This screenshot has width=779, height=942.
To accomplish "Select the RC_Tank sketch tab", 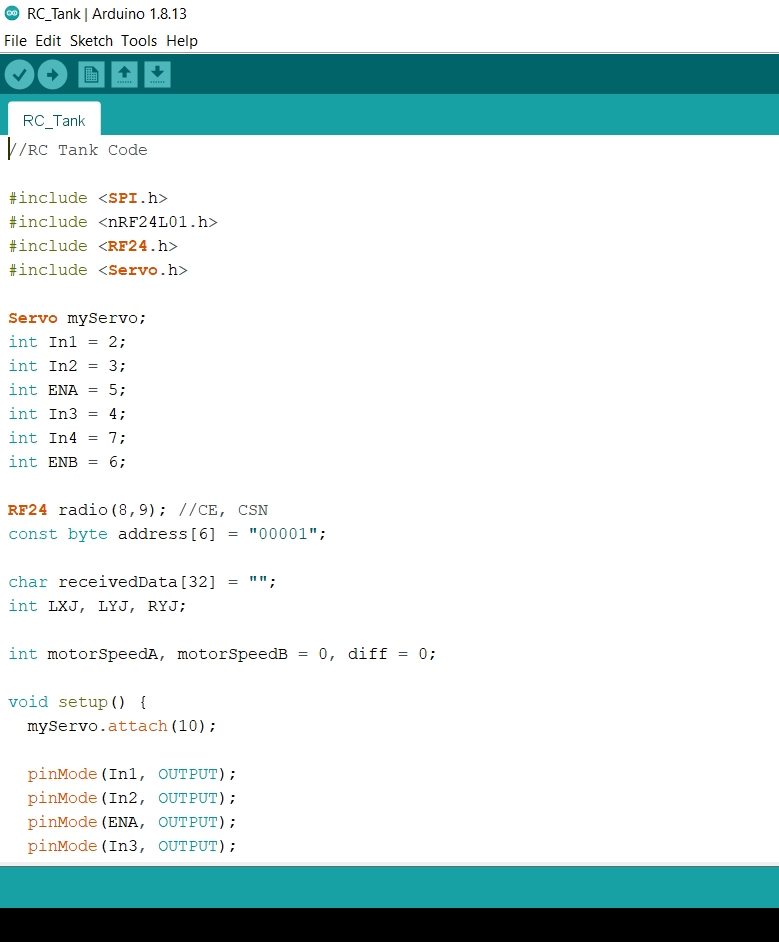I will point(54,120).
